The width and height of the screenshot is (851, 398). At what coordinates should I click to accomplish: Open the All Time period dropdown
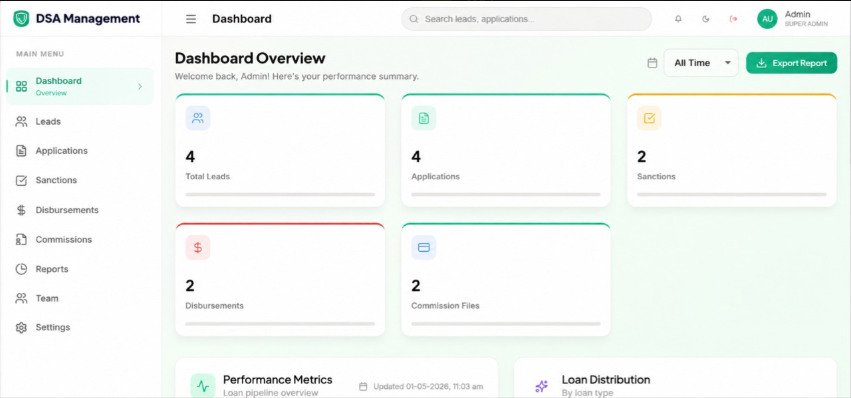click(x=701, y=63)
